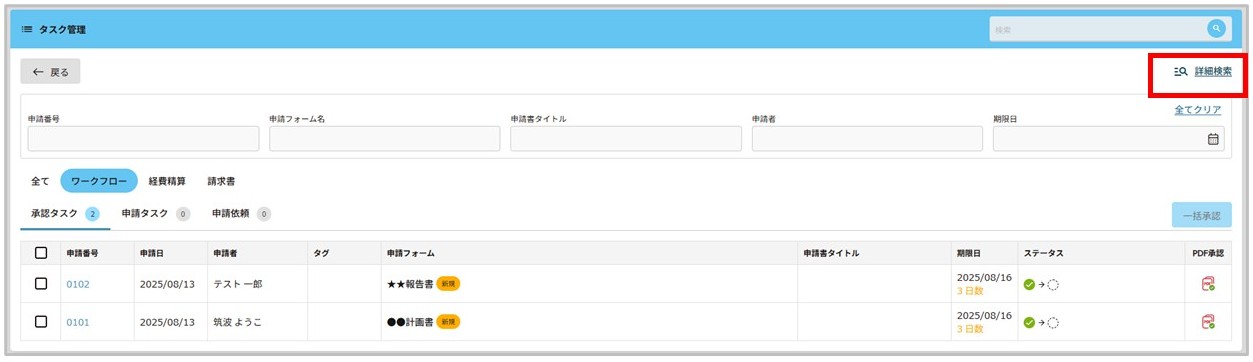Switch to 請求書 category tab

221,182
